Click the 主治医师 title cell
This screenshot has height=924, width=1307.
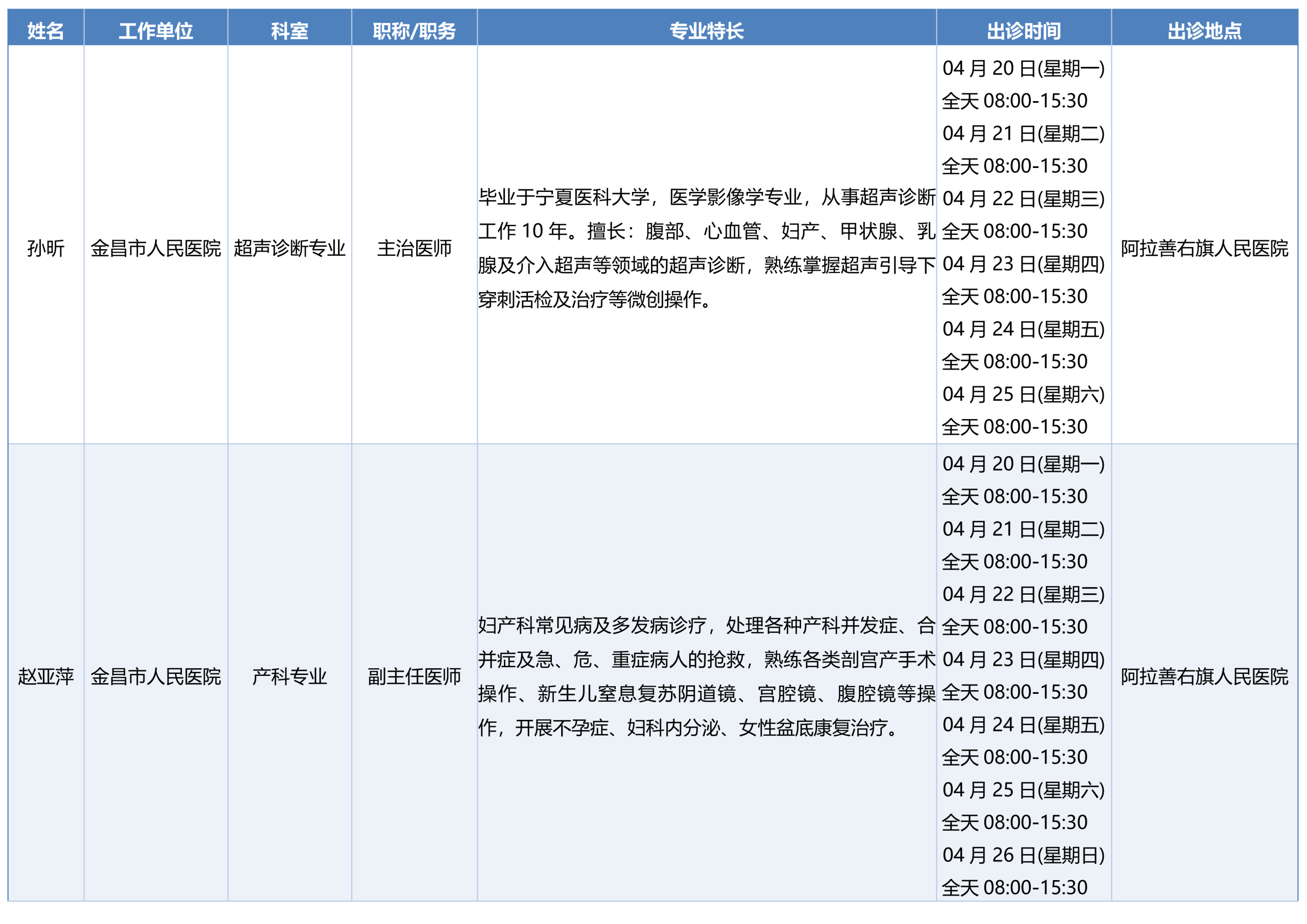(414, 248)
